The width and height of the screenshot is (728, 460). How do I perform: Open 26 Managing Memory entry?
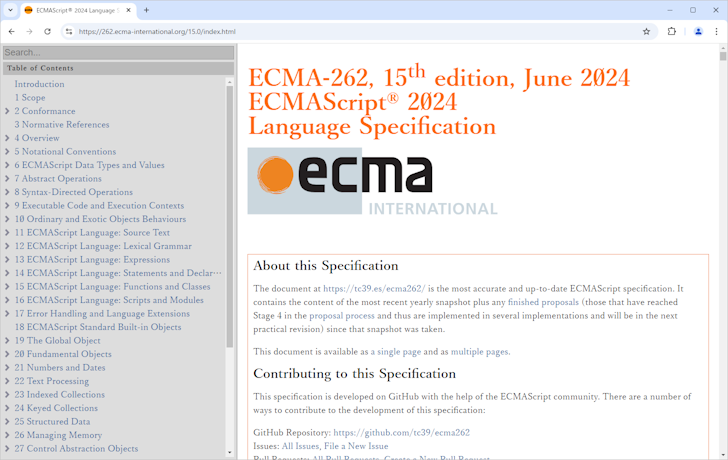click(x=58, y=435)
